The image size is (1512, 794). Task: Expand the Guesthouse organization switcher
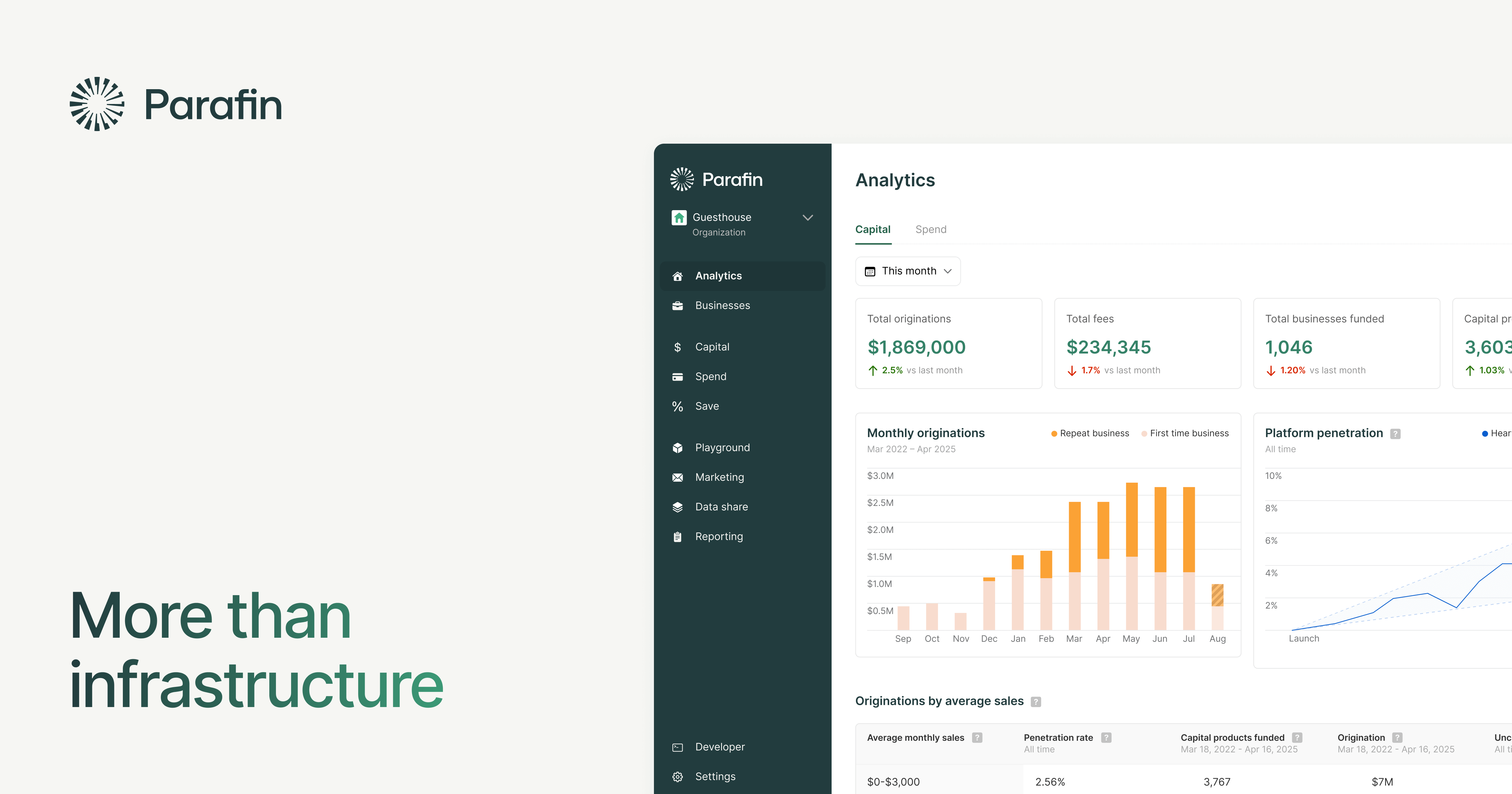pos(807,218)
